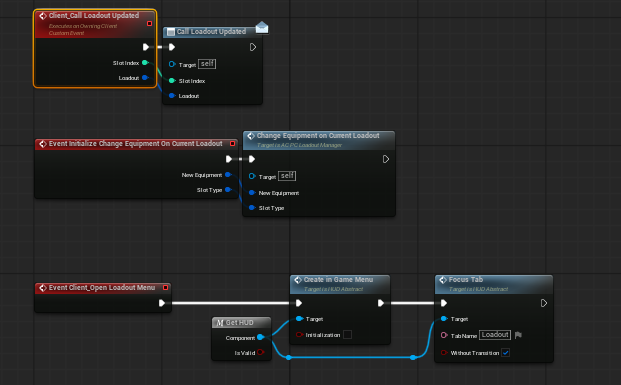Click the flag icon next to Tab Name field

point(518,335)
